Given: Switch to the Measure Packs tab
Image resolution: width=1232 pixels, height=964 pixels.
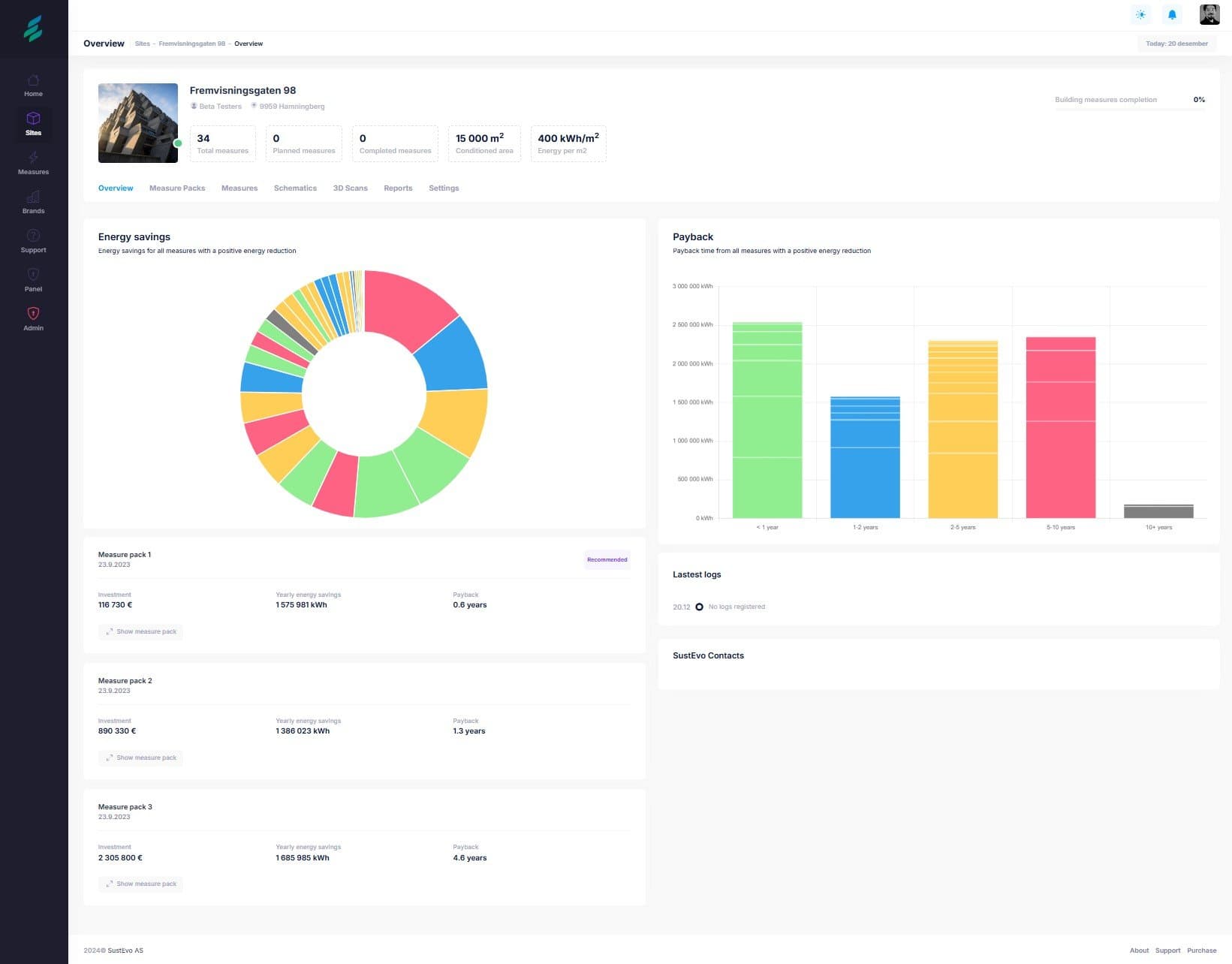Looking at the screenshot, I should point(176,188).
